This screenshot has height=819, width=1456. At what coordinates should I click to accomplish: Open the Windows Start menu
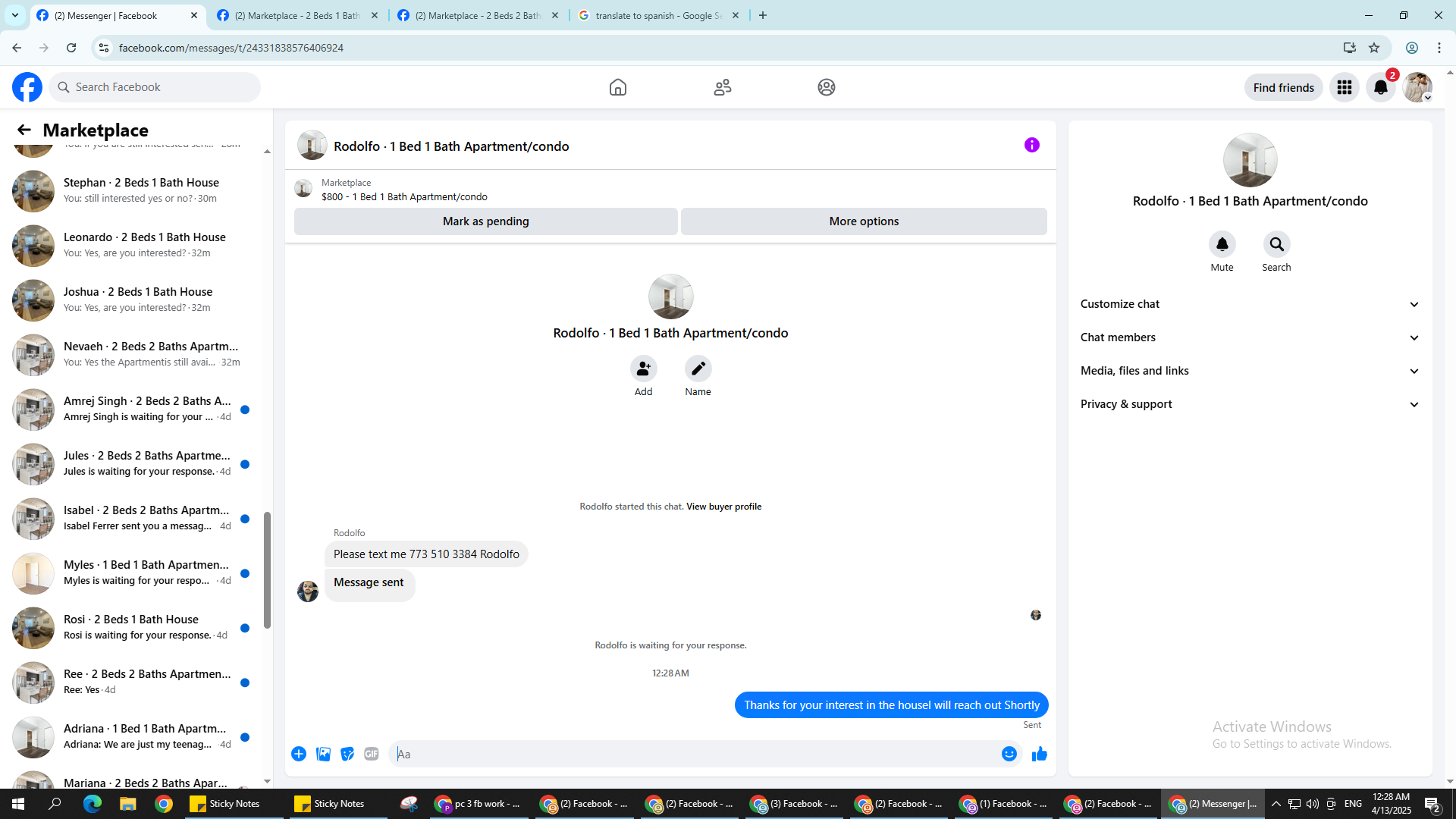[x=18, y=804]
